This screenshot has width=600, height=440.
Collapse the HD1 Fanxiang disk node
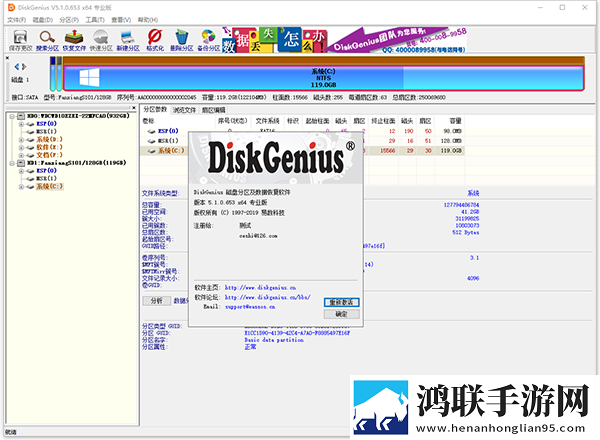[12, 163]
